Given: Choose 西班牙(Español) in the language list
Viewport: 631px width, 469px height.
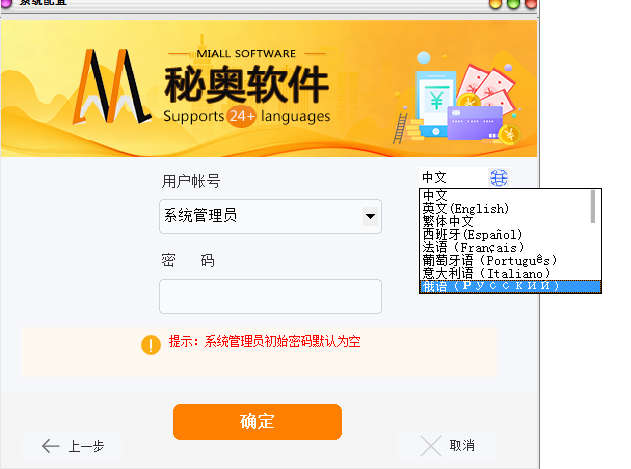Looking at the screenshot, I should (x=472, y=234).
